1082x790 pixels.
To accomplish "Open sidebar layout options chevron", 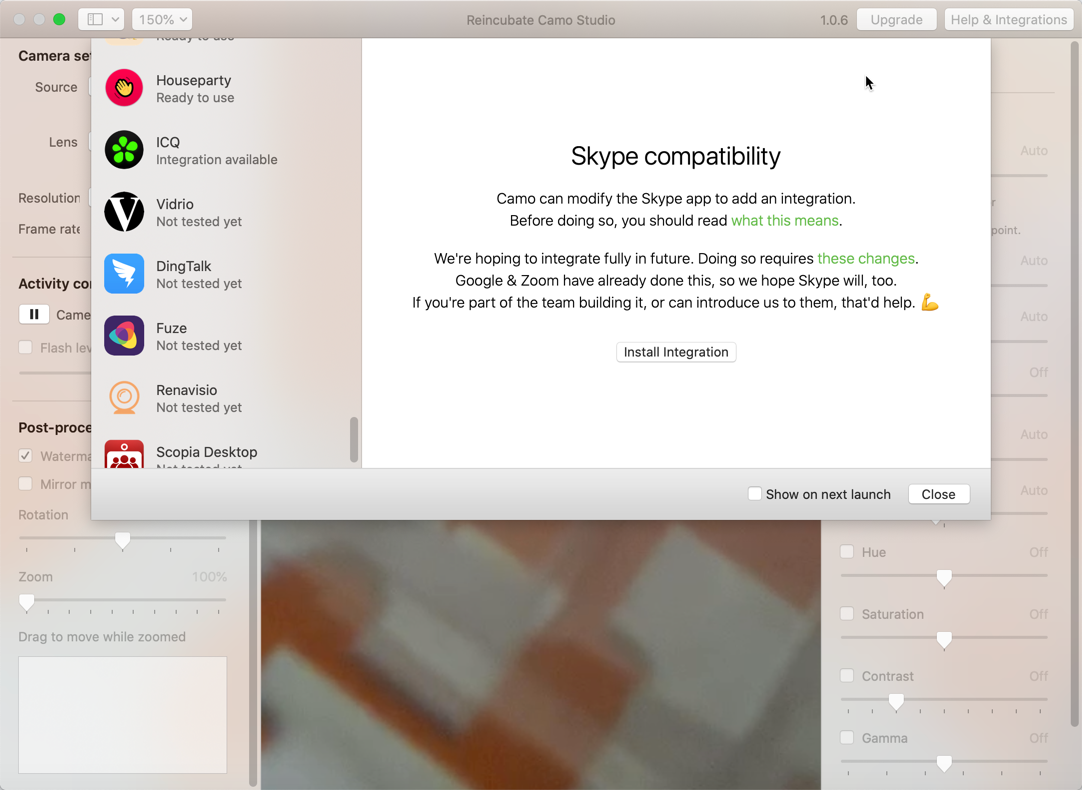I will click(x=115, y=19).
